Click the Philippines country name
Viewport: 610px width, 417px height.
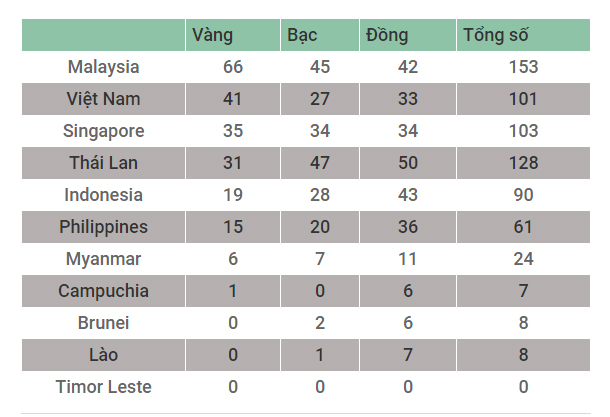tap(103, 227)
